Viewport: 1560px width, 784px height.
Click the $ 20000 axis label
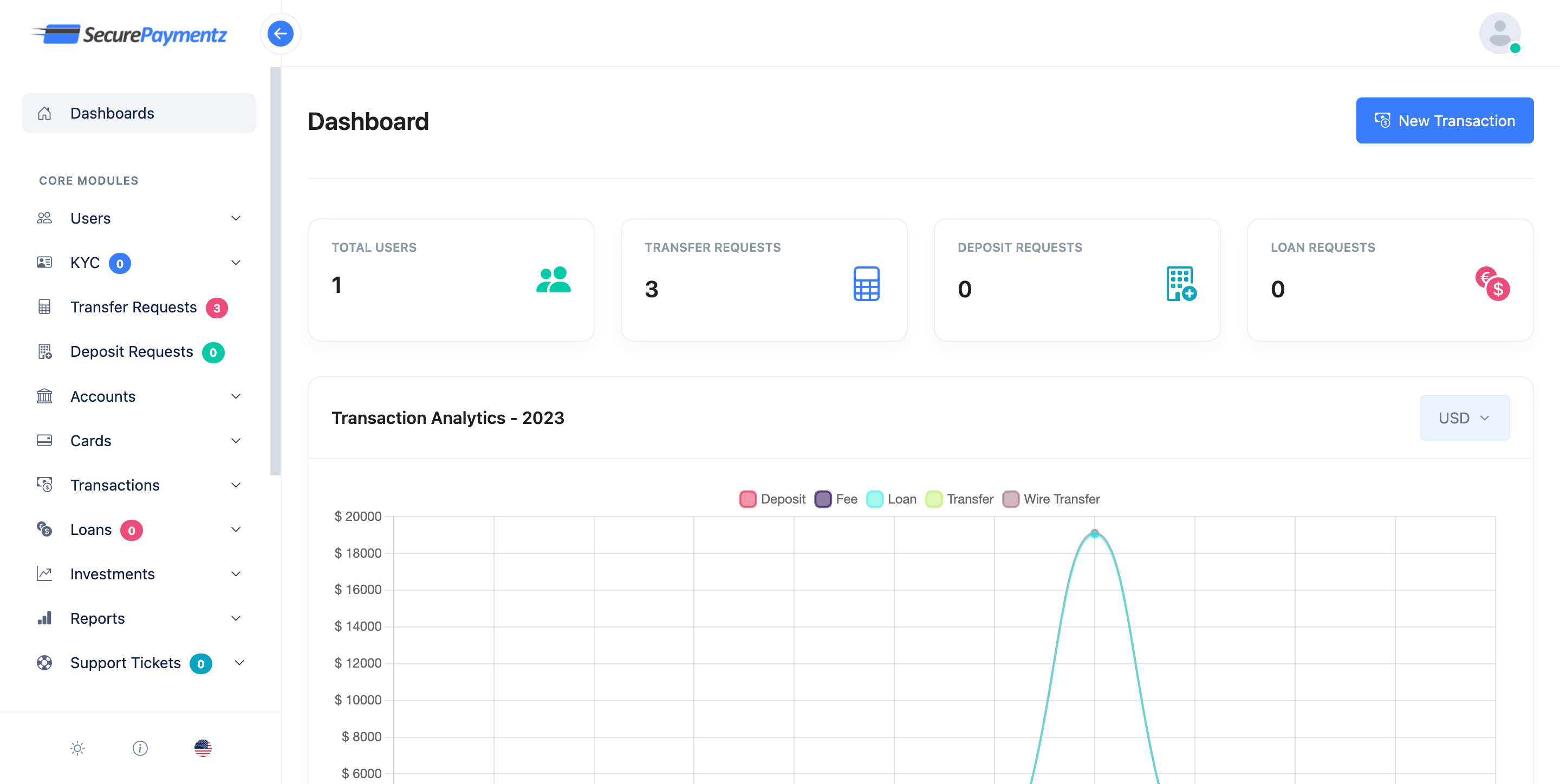358,517
